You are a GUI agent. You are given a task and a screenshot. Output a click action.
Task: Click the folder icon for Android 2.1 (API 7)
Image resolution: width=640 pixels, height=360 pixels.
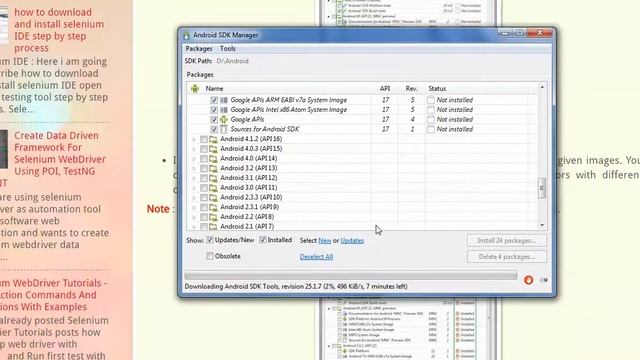(x=213, y=227)
